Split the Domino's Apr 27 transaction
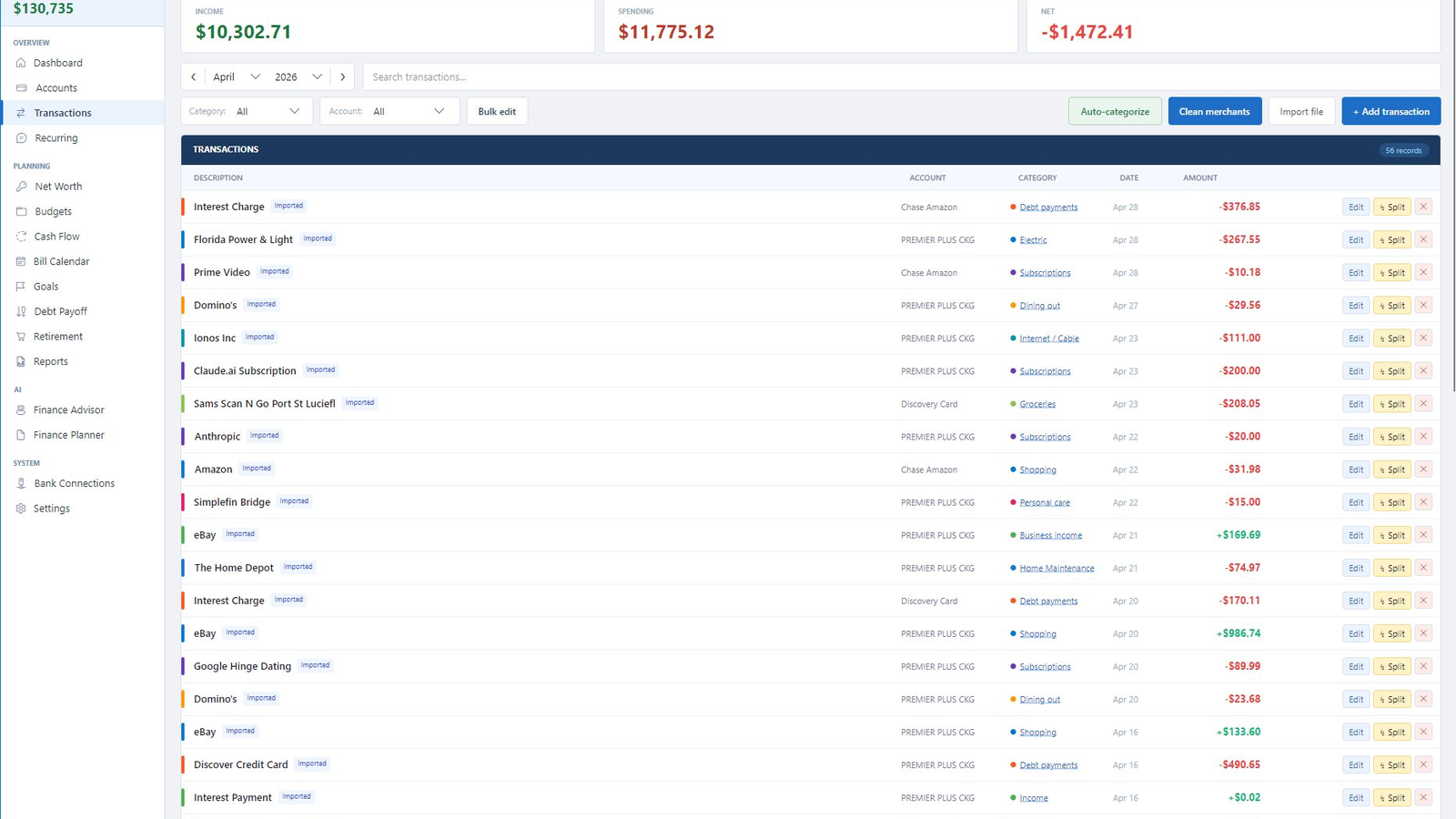The height and width of the screenshot is (819, 1456). point(1392,305)
